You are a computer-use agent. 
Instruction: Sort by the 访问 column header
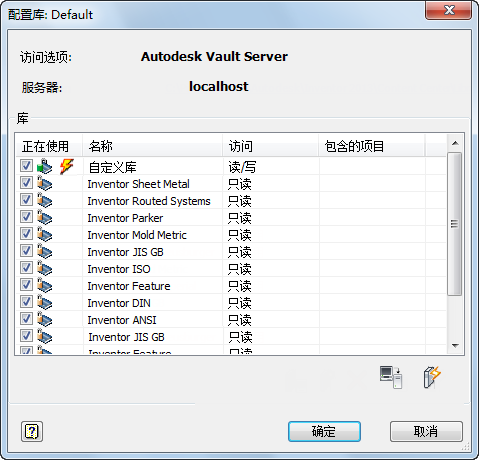270,146
